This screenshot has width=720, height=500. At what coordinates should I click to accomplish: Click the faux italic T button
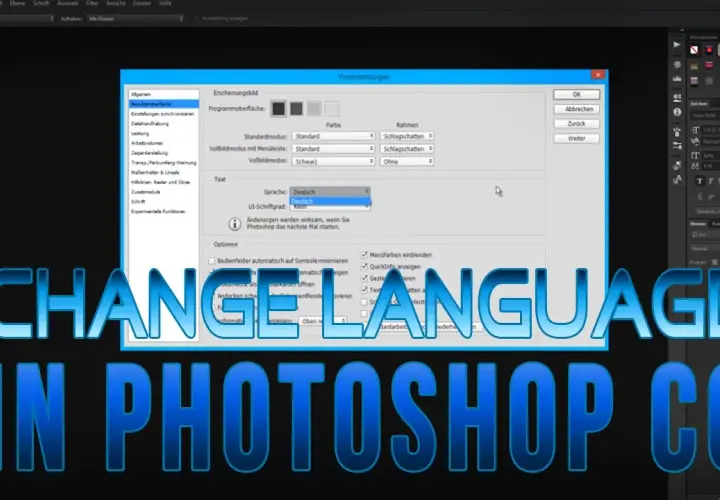(x=710, y=181)
